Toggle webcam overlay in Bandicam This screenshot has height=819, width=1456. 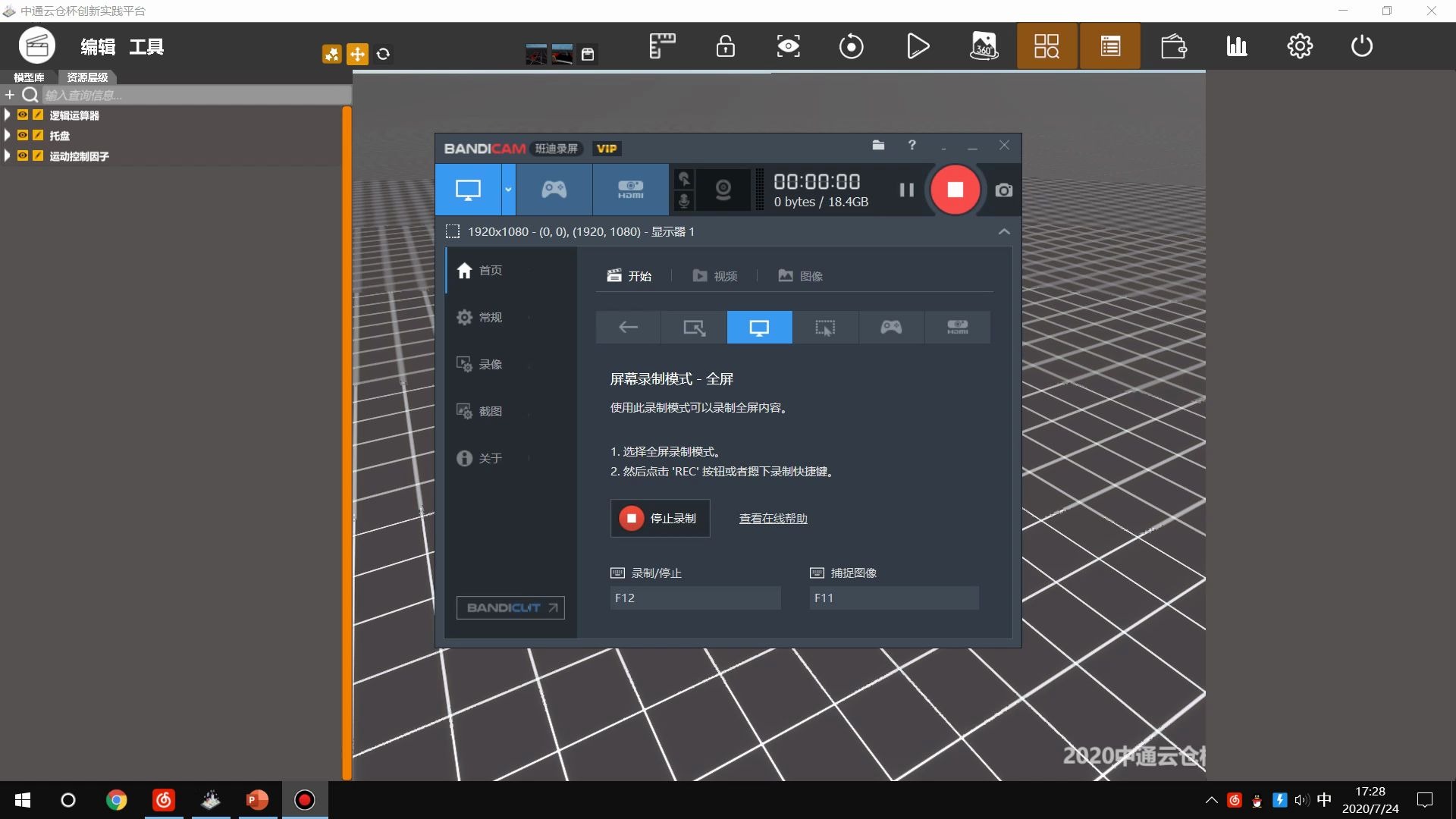[723, 190]
